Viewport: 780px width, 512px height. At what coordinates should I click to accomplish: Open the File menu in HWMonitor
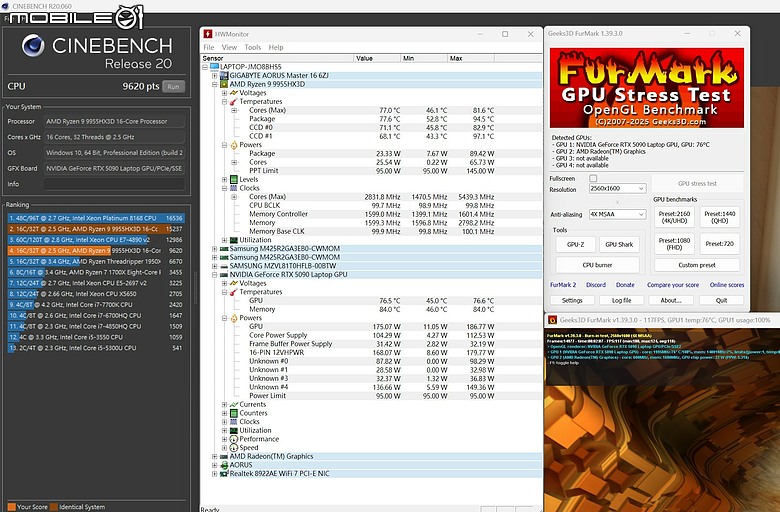[x=208, y=47]
